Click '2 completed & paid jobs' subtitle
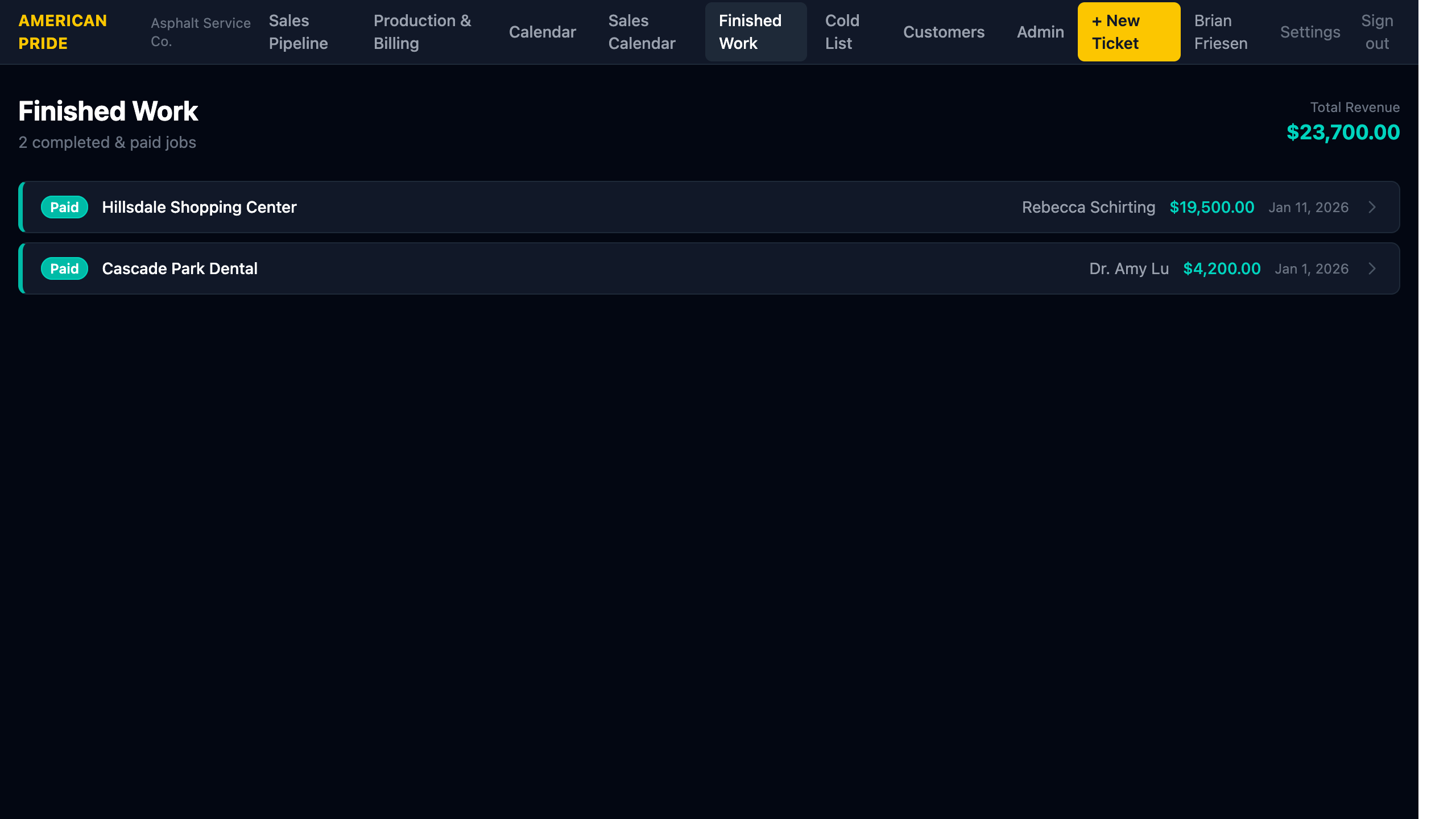 click(107, 142)
